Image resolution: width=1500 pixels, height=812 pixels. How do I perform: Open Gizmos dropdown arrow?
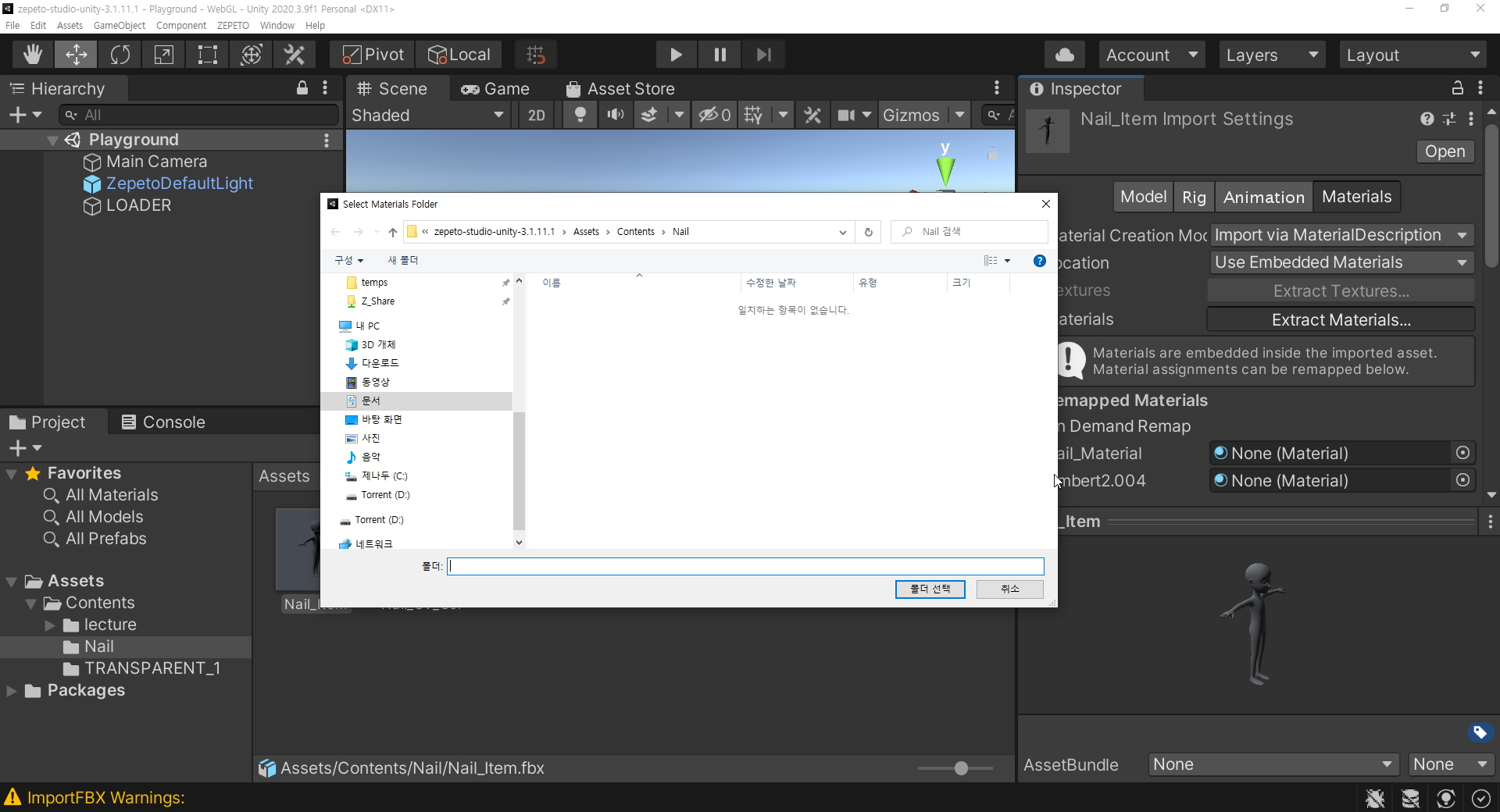tap(959, 116)
